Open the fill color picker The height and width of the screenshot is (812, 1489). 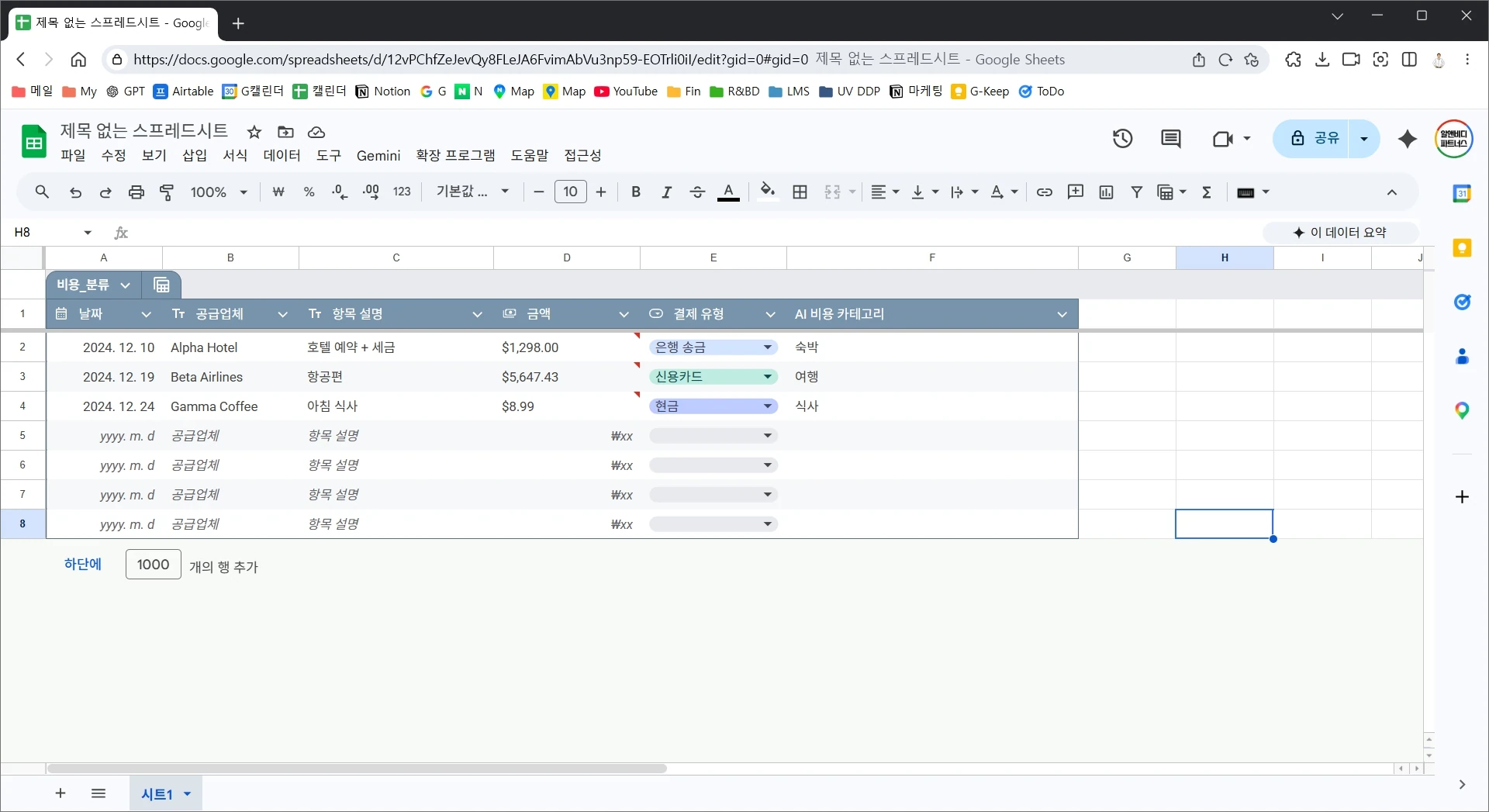click(768, 191)
